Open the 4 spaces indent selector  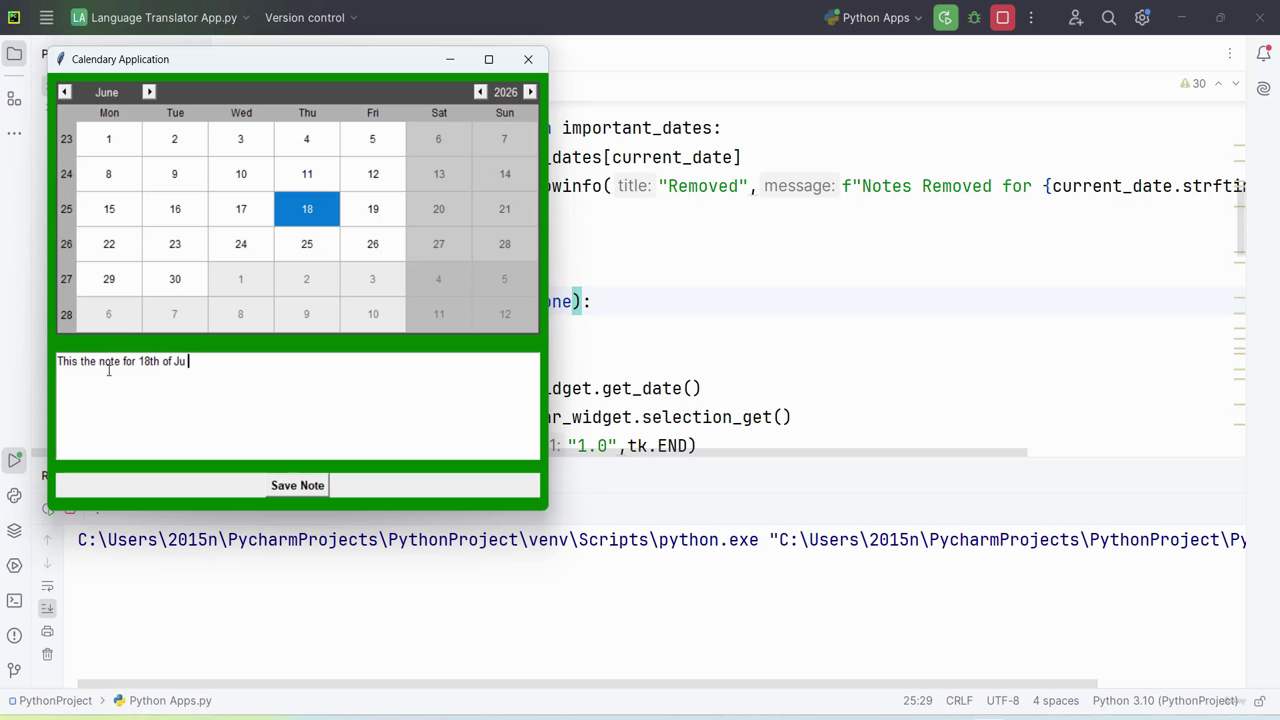1056,701
